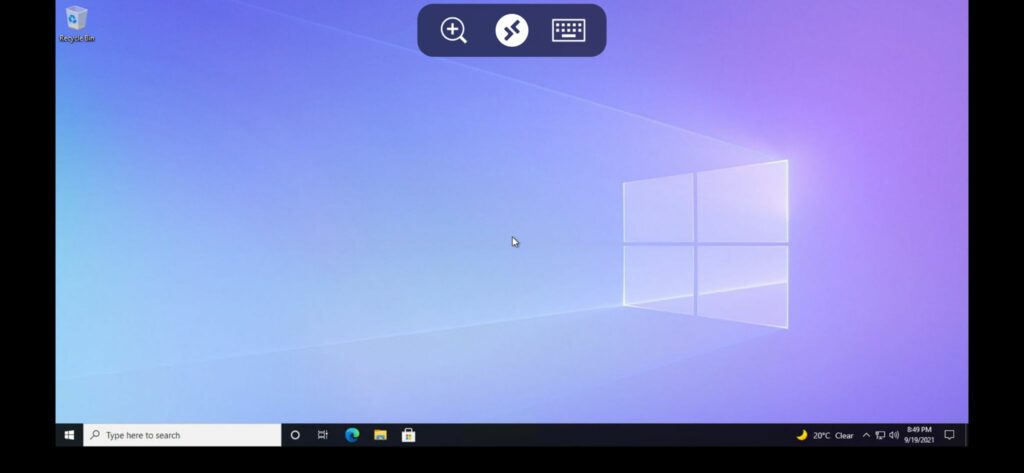This screenshot has width=1024, height=473.
Task: Open the zoom magnifier in remote toolbar
Action: tap(453, 30)
